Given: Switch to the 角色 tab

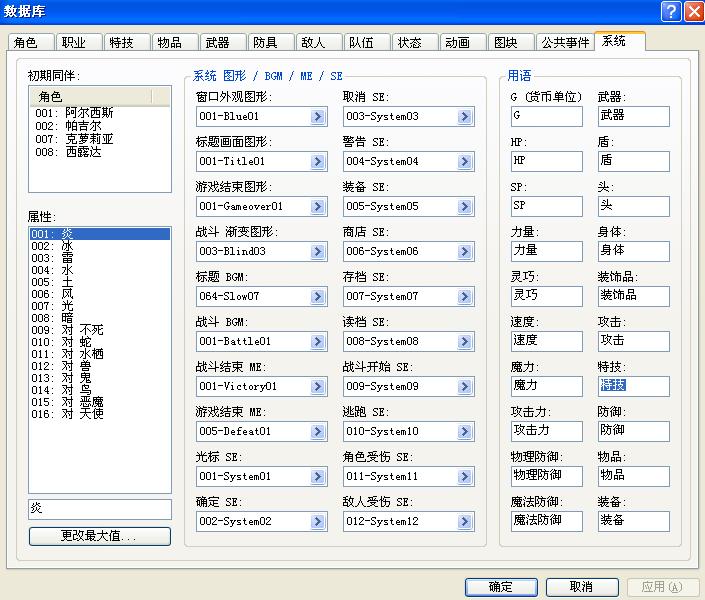Looking at the screenshot, I should coord(31,42).
